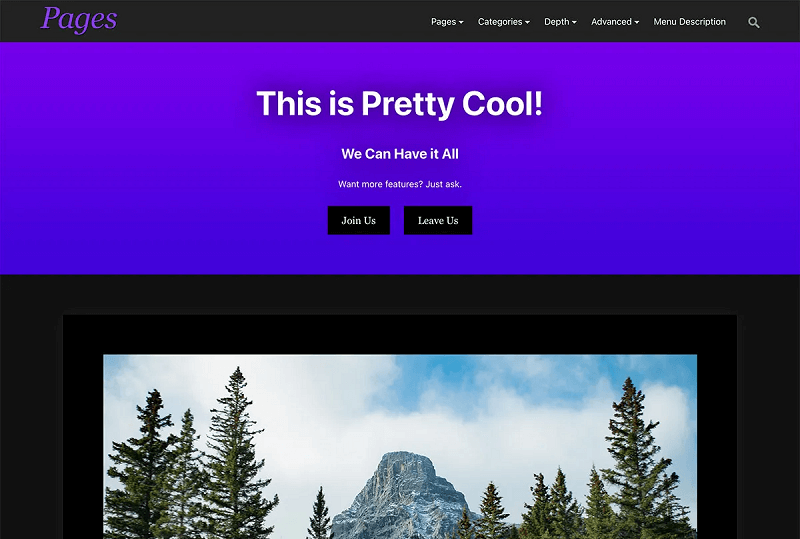Click the caret arrow beside Depth
Screen dimensions: 800x539
[x=574, y=22]
